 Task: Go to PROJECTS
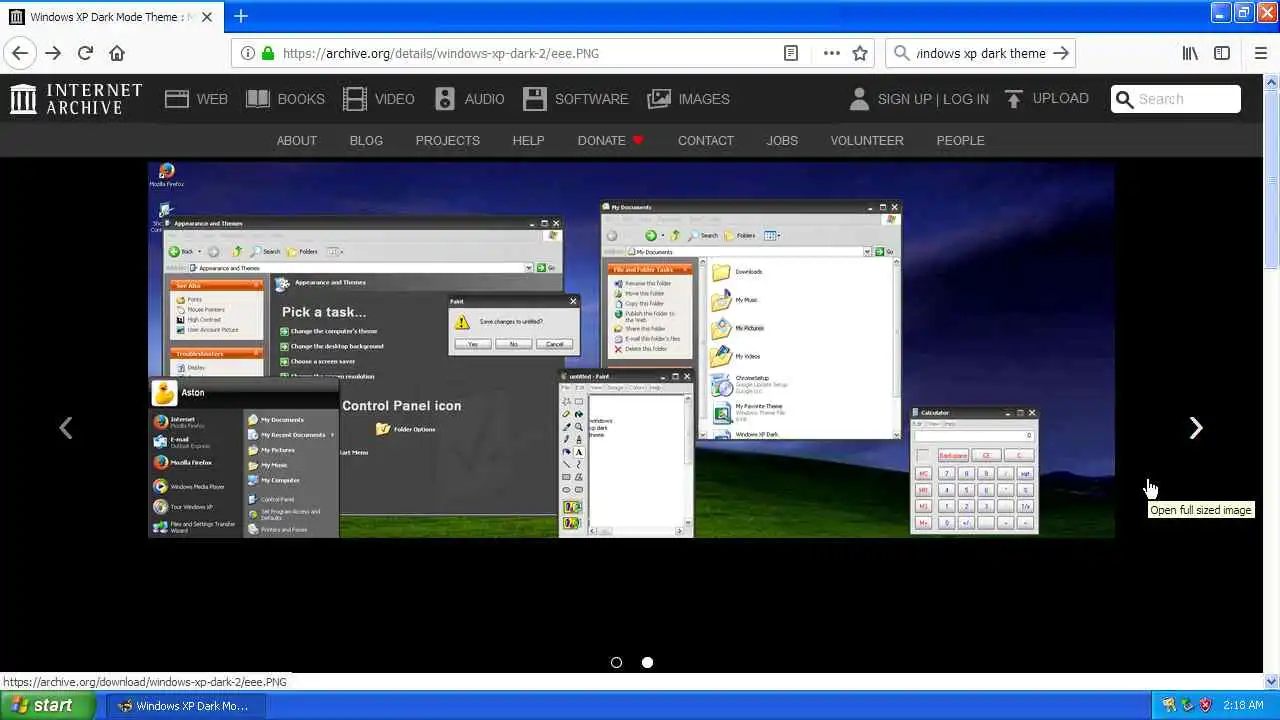point(448,140)
